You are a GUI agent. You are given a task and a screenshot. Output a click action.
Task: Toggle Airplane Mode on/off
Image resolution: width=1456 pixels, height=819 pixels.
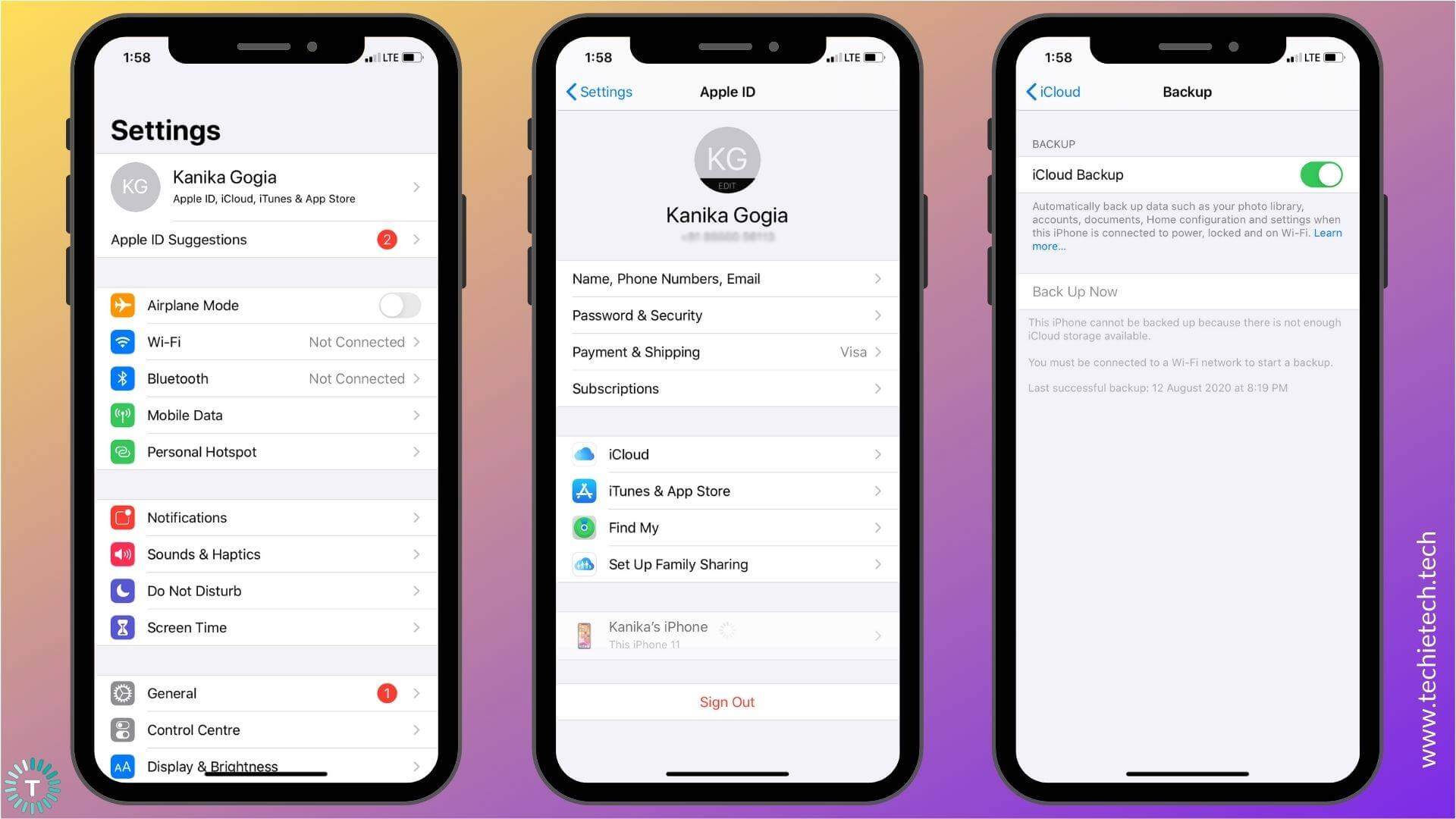pyautogui.click(x=400, y=306)
